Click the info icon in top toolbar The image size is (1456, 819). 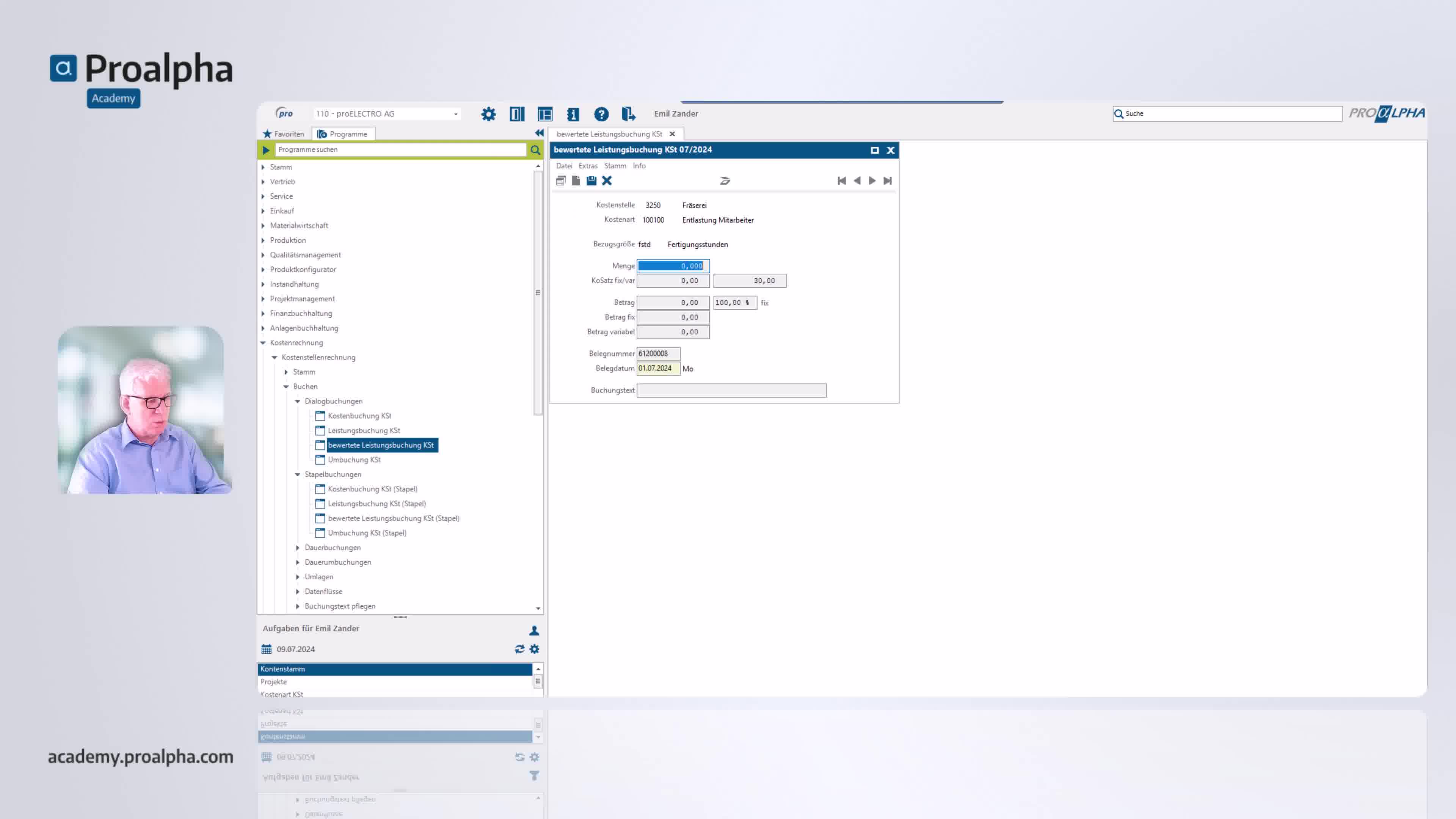click(x=573, y=114)
